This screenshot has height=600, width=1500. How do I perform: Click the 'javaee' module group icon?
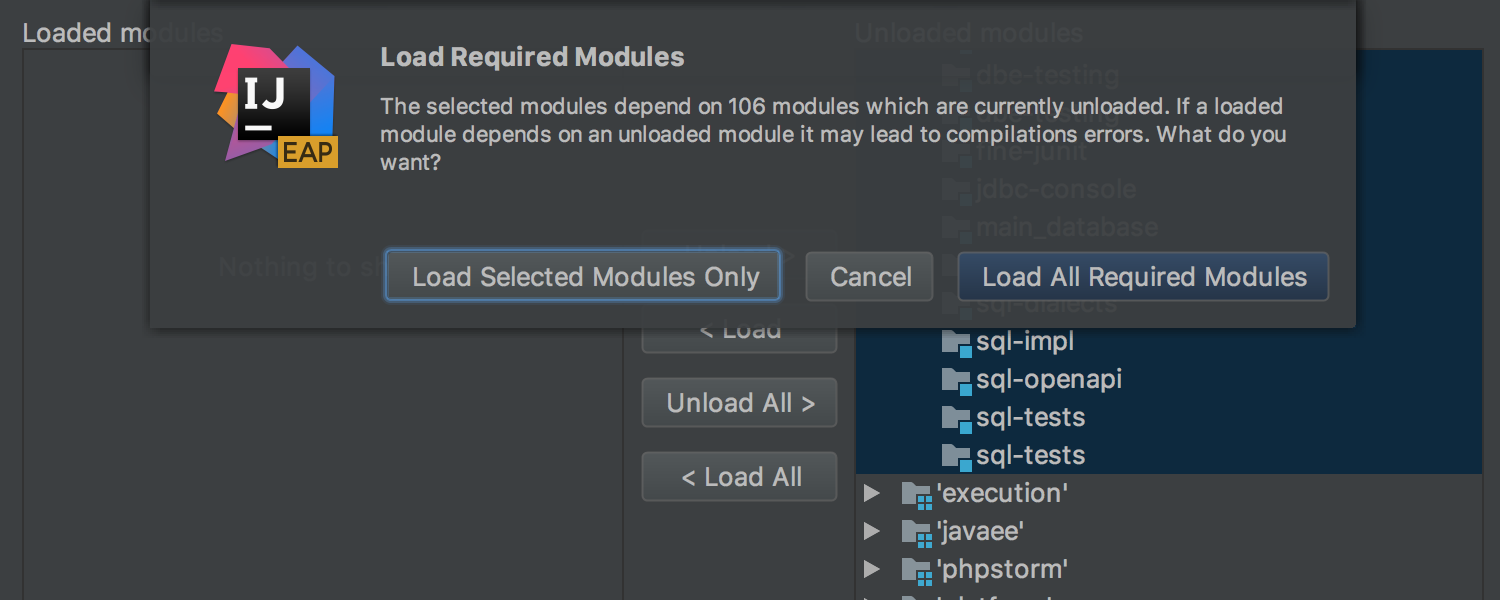(x=916, y=532)
